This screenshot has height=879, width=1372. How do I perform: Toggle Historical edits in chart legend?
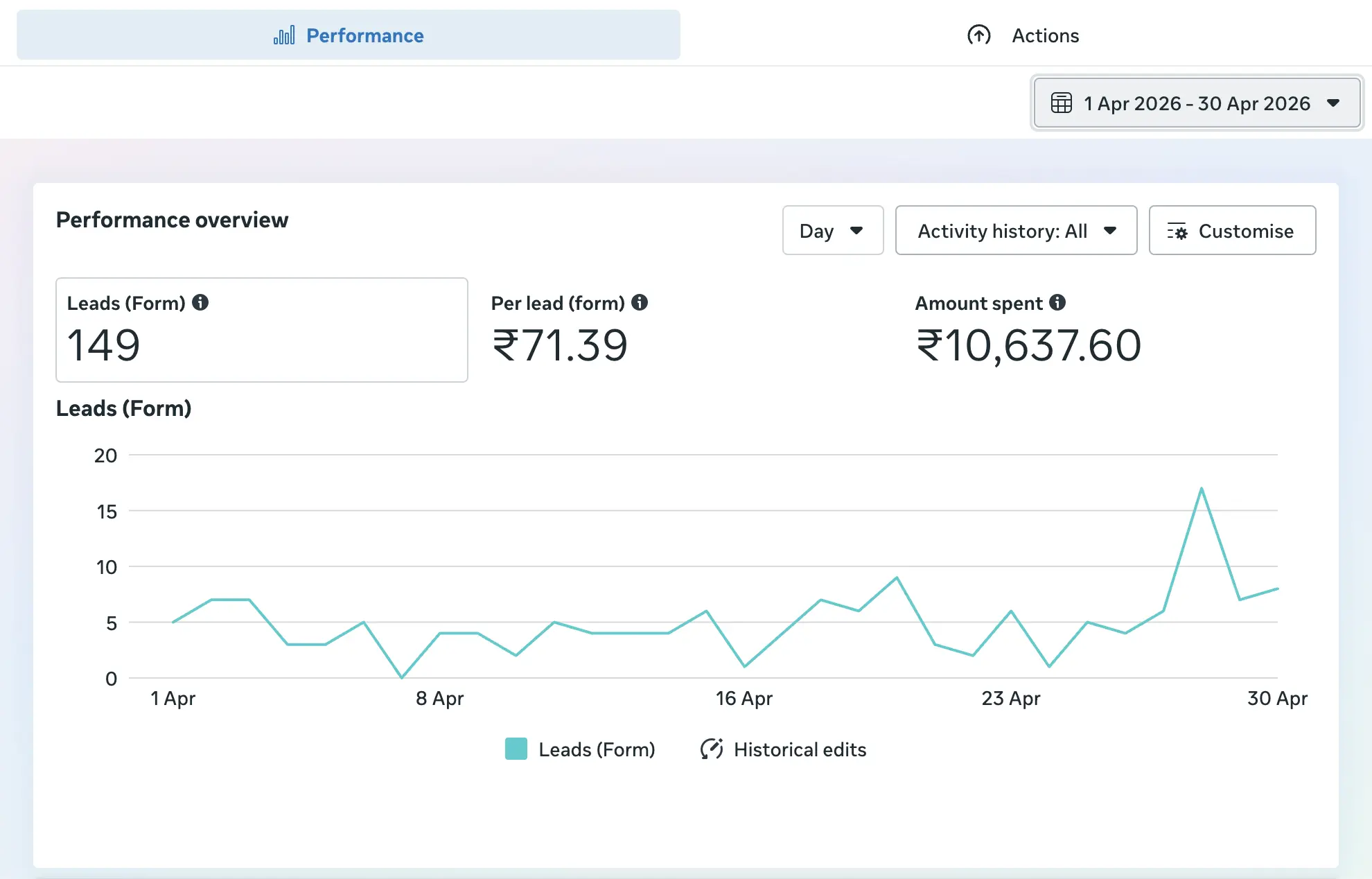pyautogui.click(x=800, y=749)
